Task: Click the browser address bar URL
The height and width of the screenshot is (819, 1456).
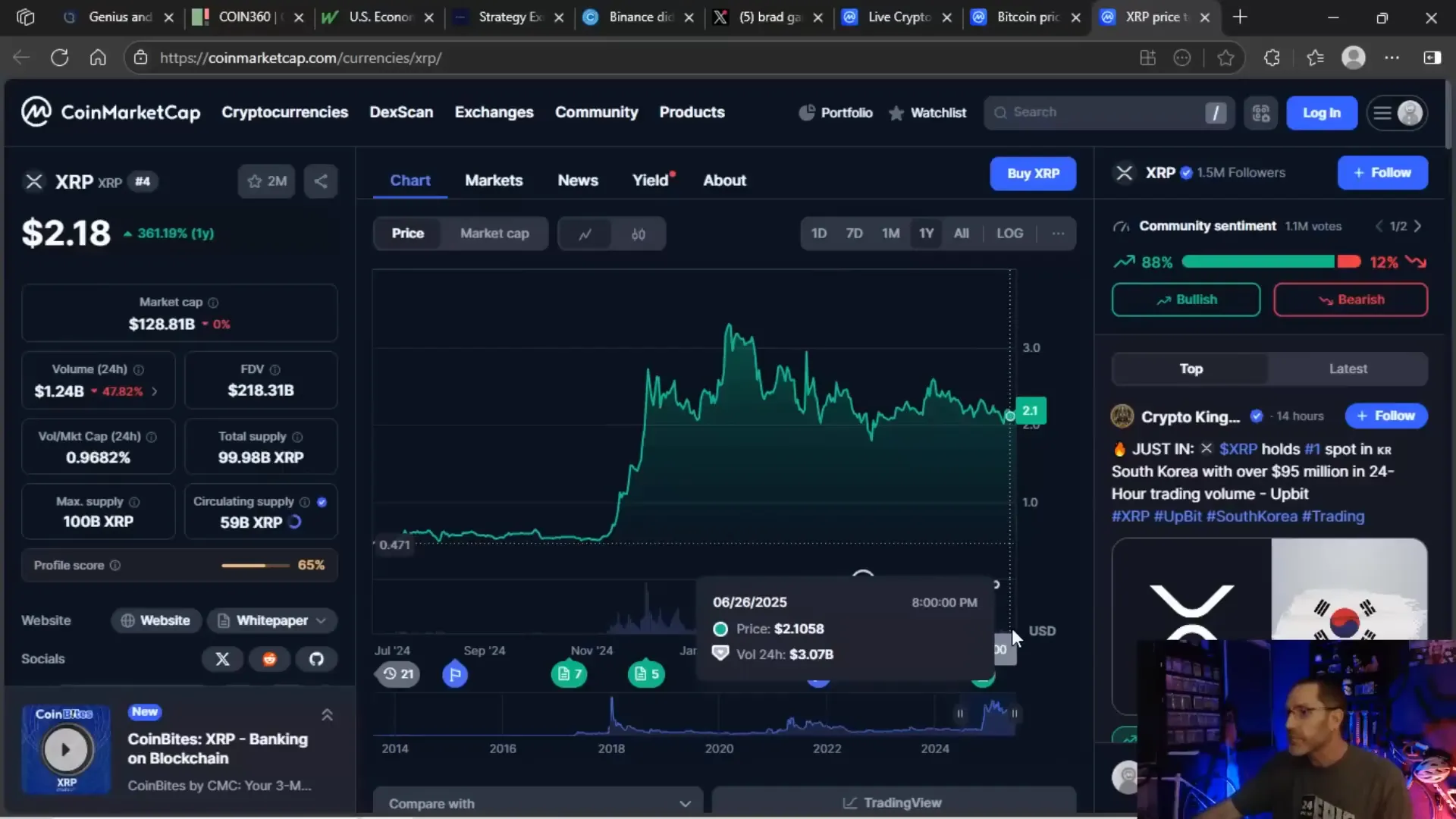Action: click(x=301, y=58)
